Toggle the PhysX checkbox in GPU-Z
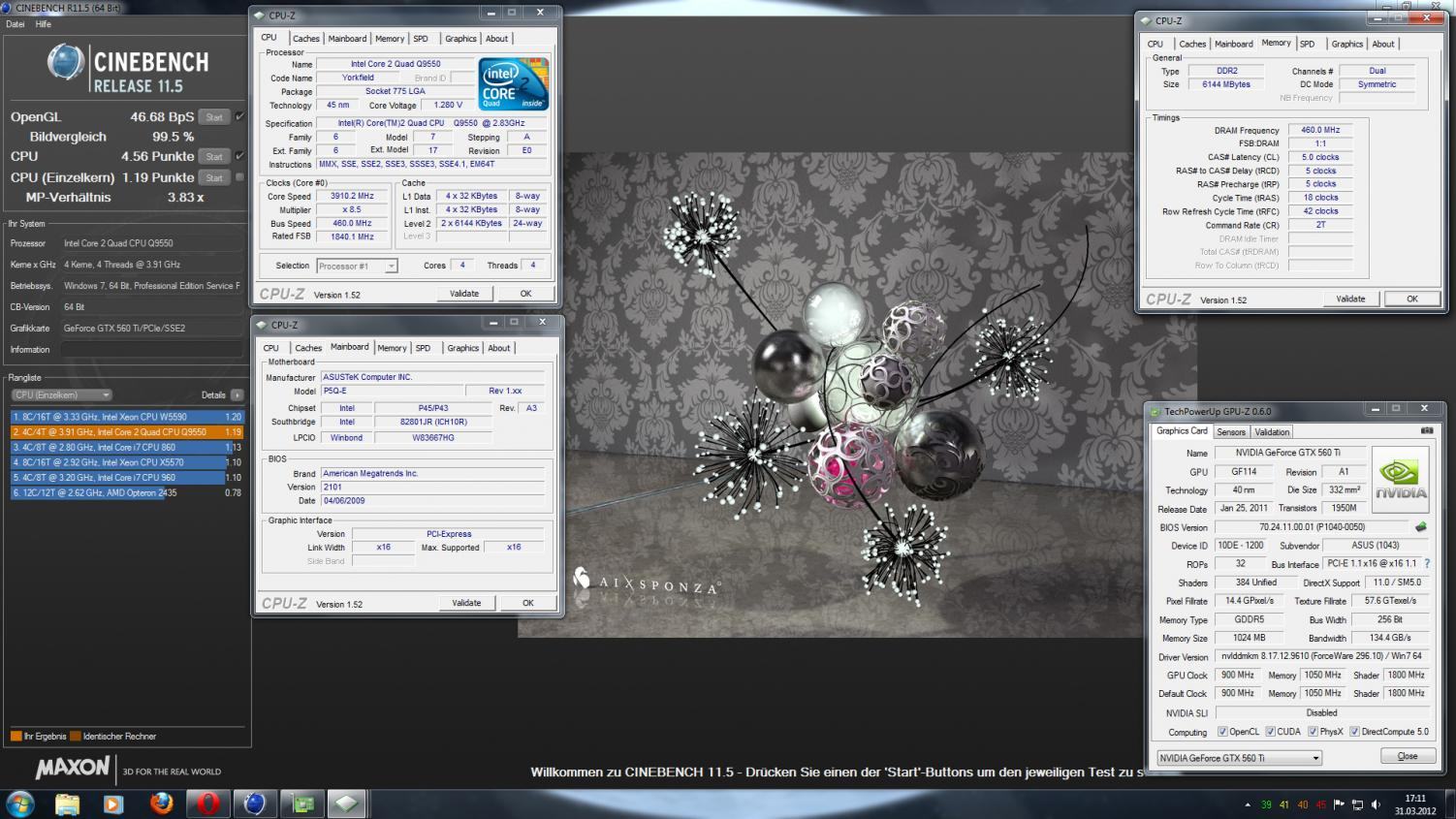The image size is (1456, 819). point(1313,732)
